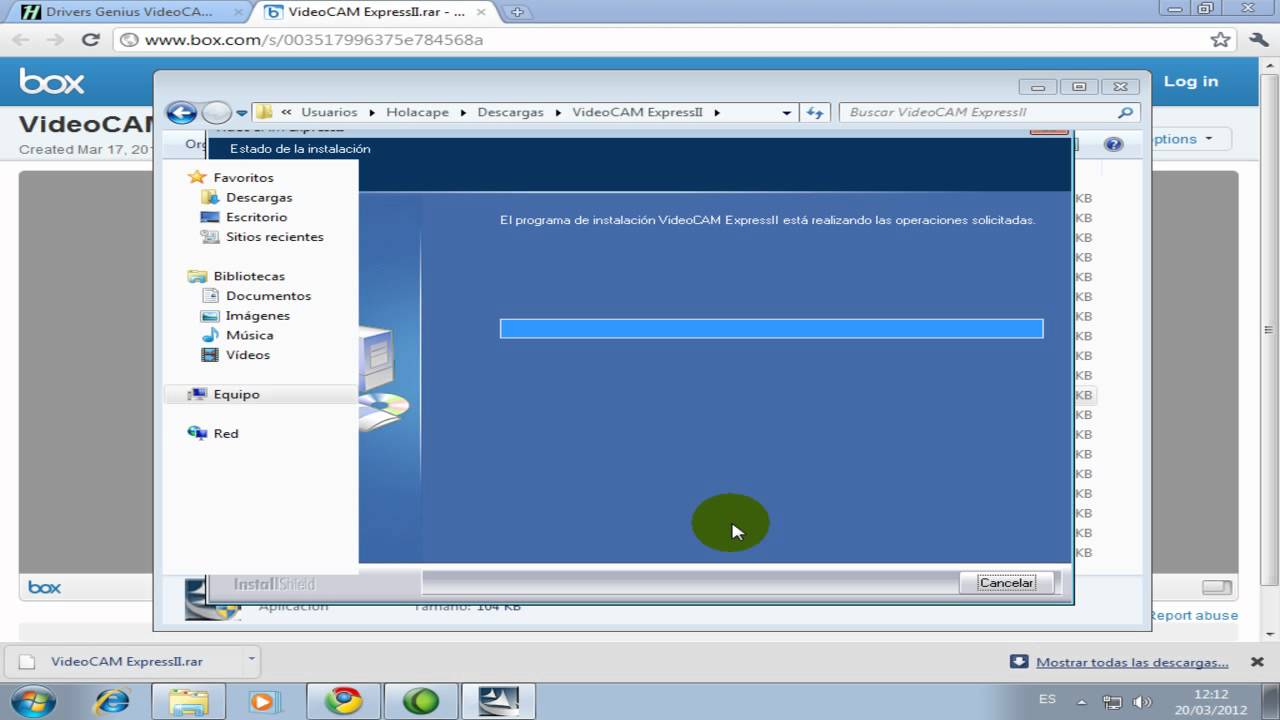
Task: Open a new Chrome tab
Action: 518,12
